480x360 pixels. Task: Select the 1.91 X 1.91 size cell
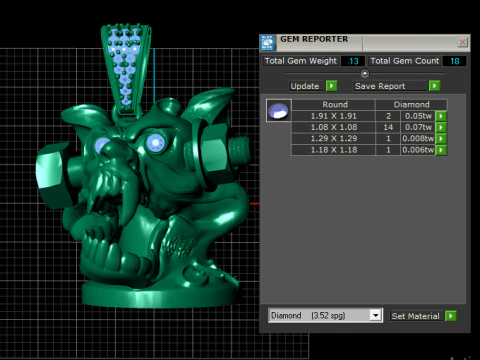(333, 116)
